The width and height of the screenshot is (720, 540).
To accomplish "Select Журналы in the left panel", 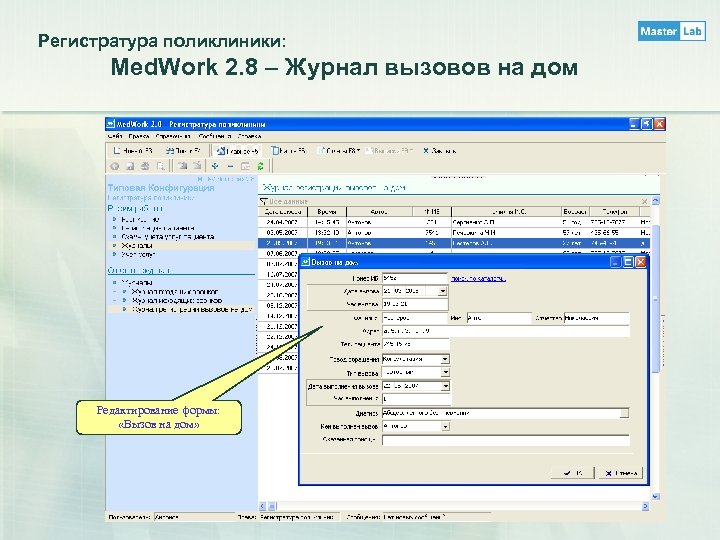I will pyautogui.click(x=137, y=246).
